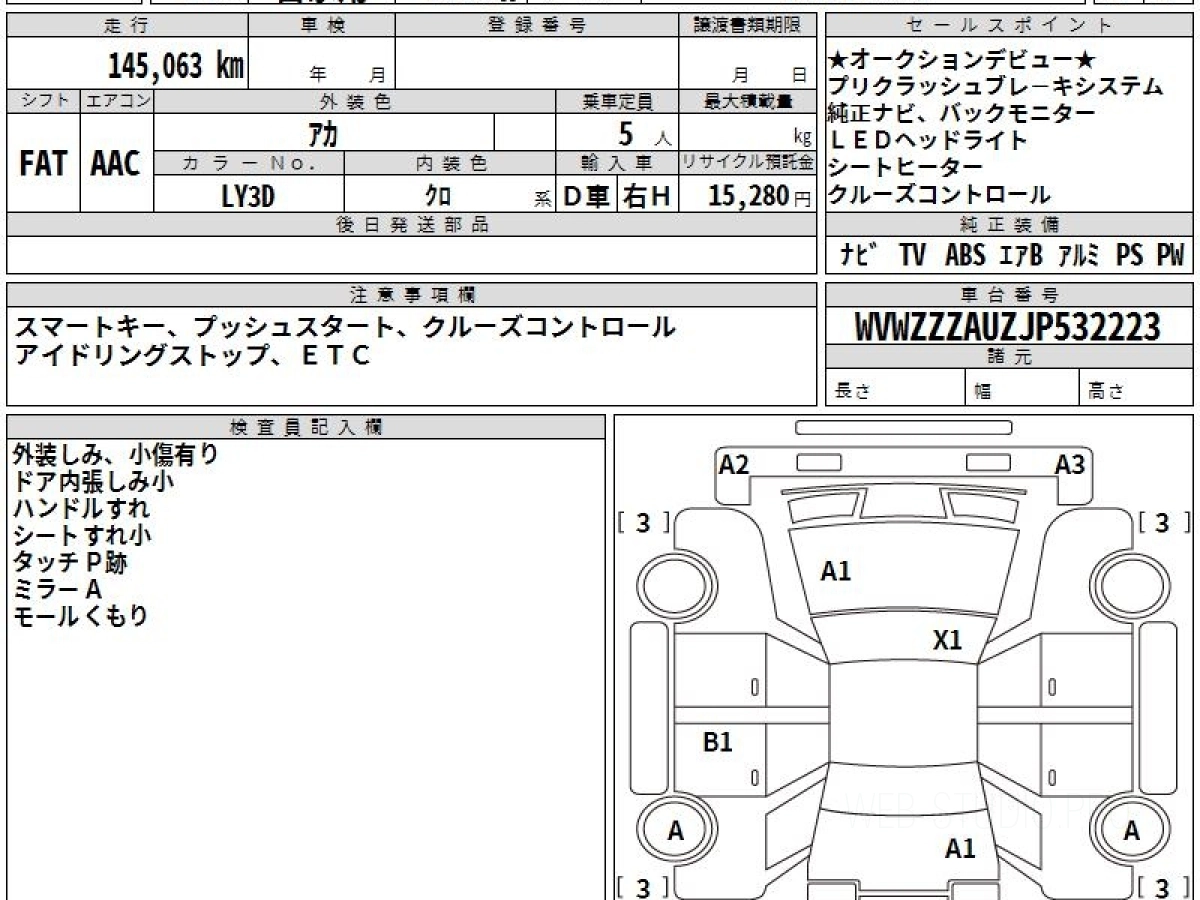Select the シートすれ小 note

point(81,535)
